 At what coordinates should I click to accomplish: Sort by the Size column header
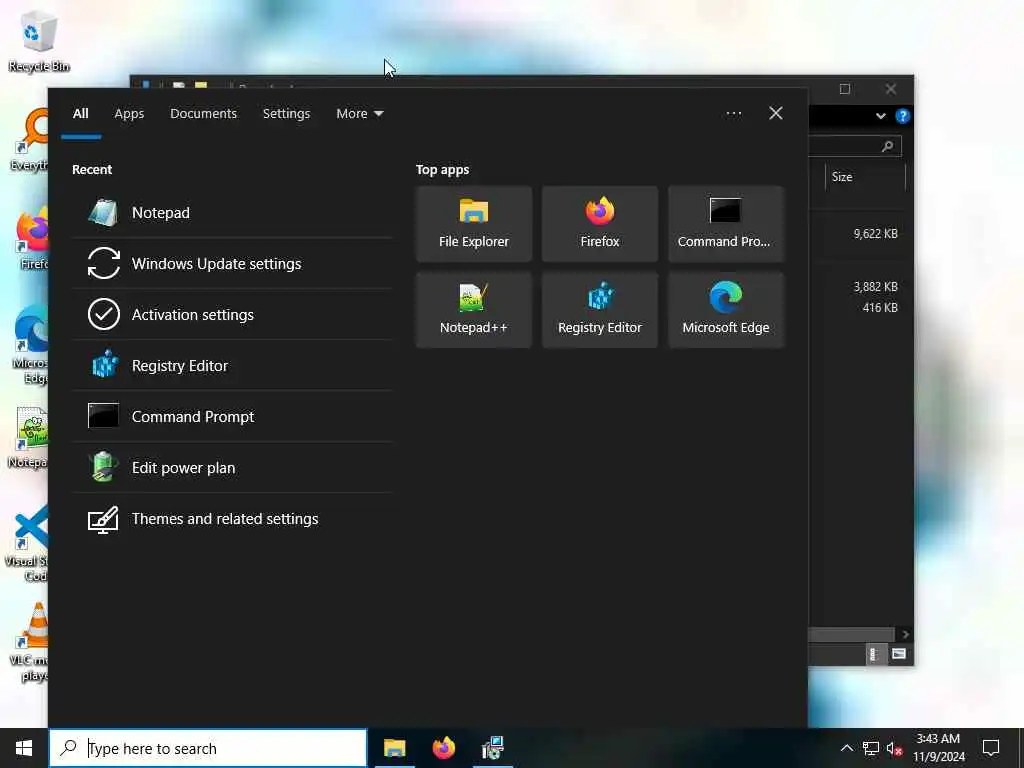pos(865,177)
